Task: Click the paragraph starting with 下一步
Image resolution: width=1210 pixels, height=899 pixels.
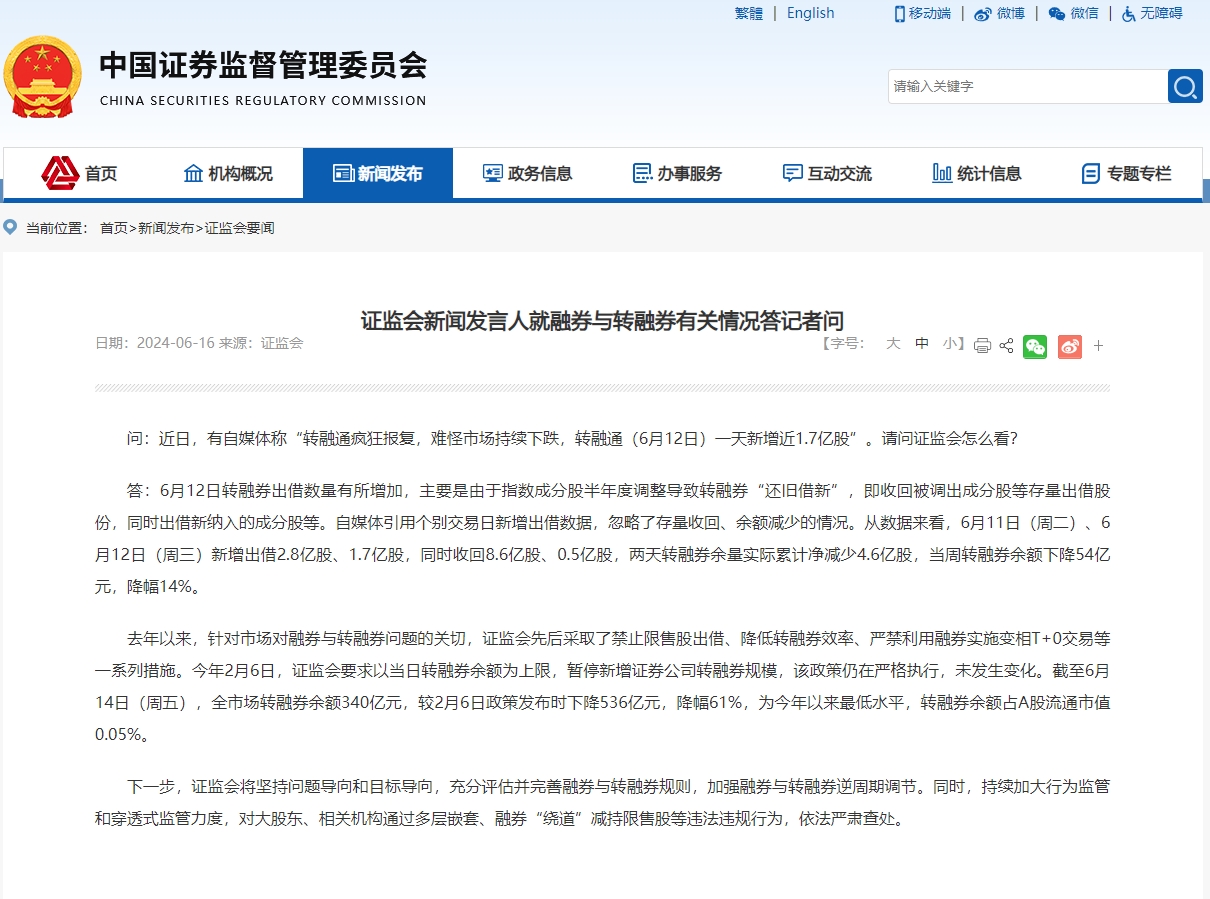Action: [602, 803]
